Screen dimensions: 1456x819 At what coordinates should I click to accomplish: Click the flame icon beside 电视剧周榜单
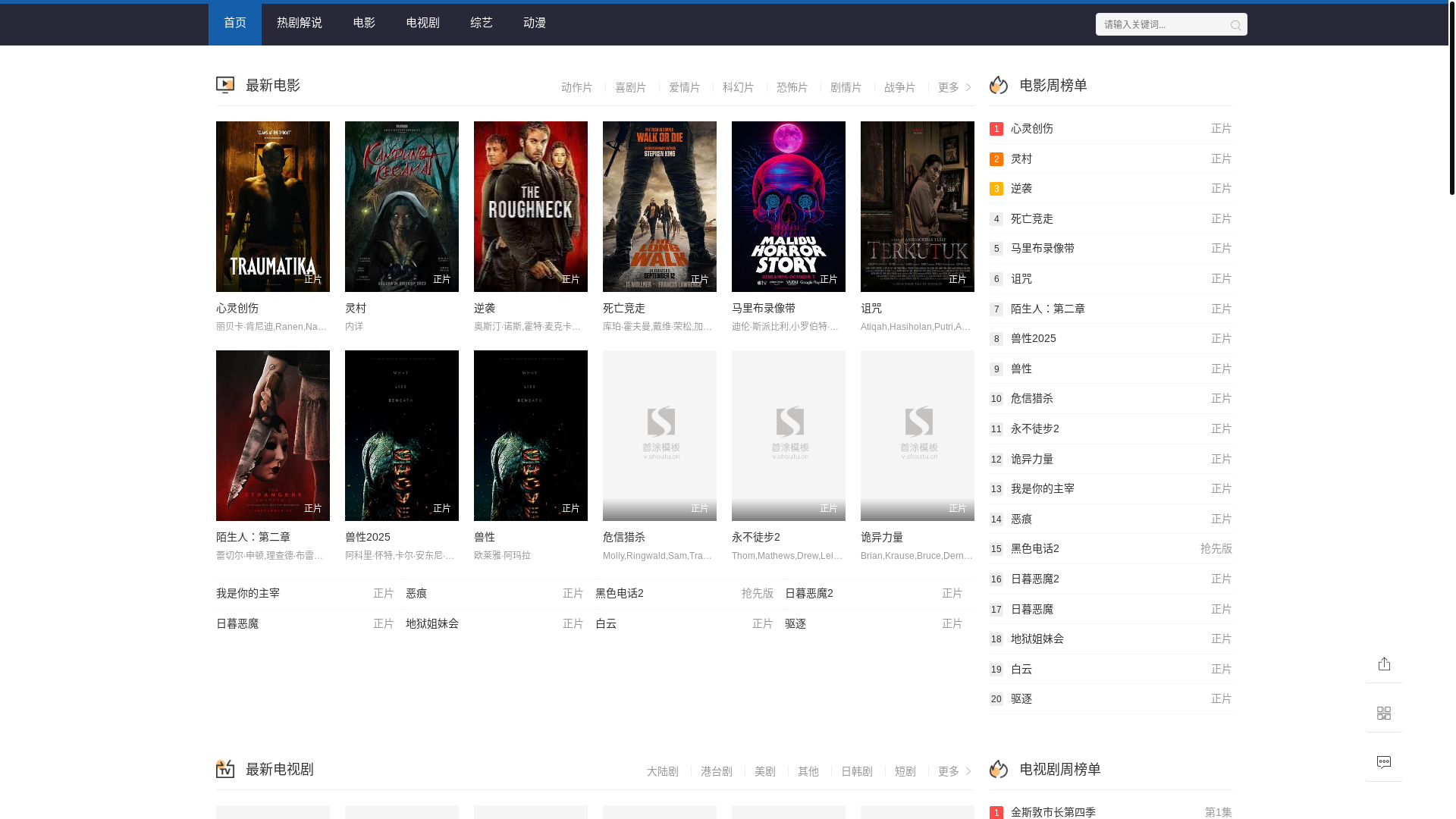(999, 769)
